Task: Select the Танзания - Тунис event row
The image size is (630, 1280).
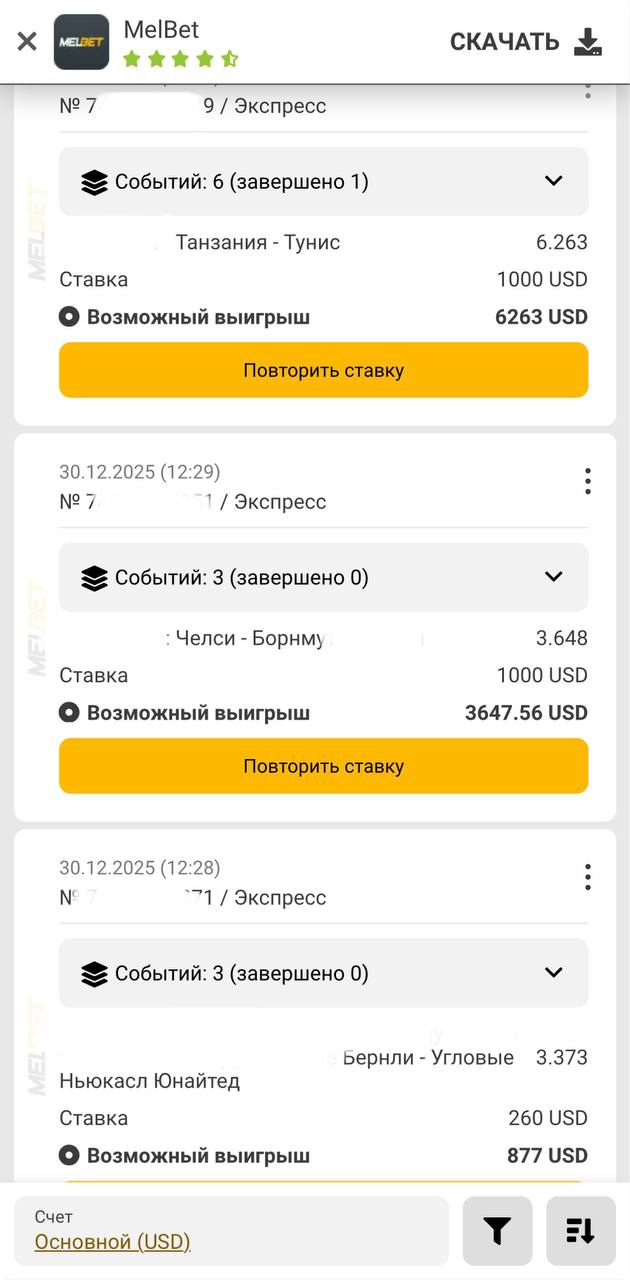Action: tap(258, 242)
